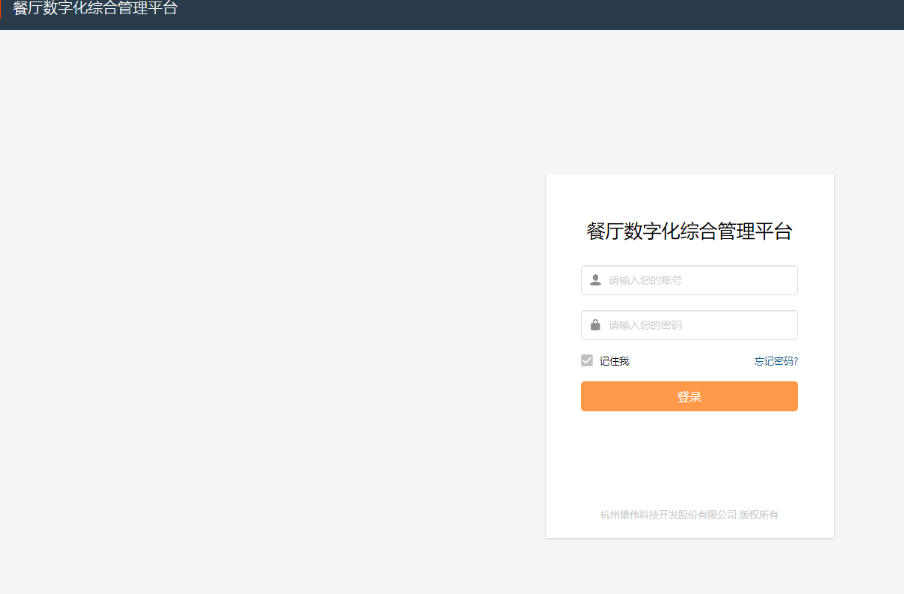Click the grey background below login card
Image resolution: width=904 pixels, height=594 pixels.
tap(689, 566)
